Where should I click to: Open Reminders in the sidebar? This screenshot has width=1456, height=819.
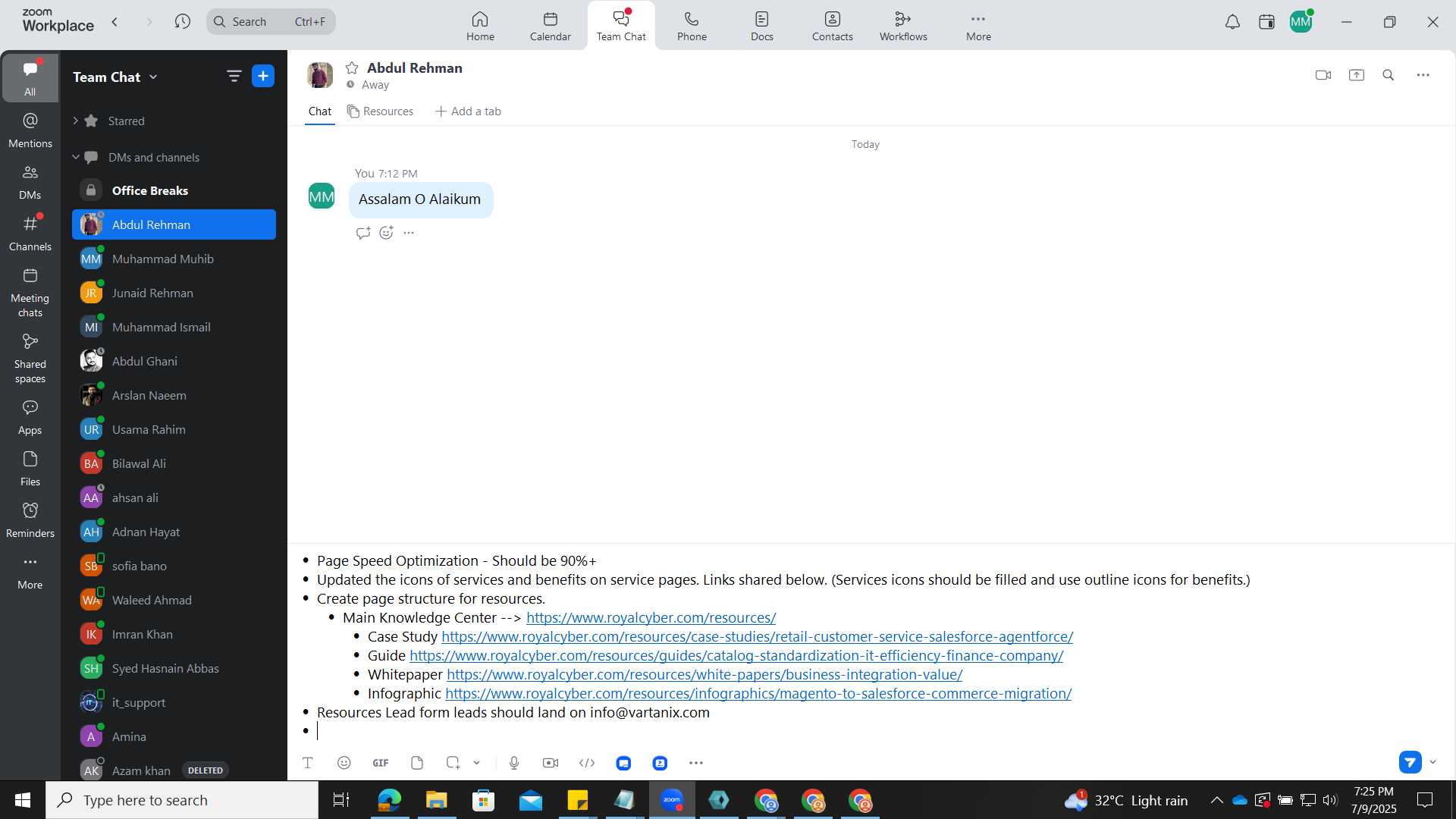(x=30, y=520)
